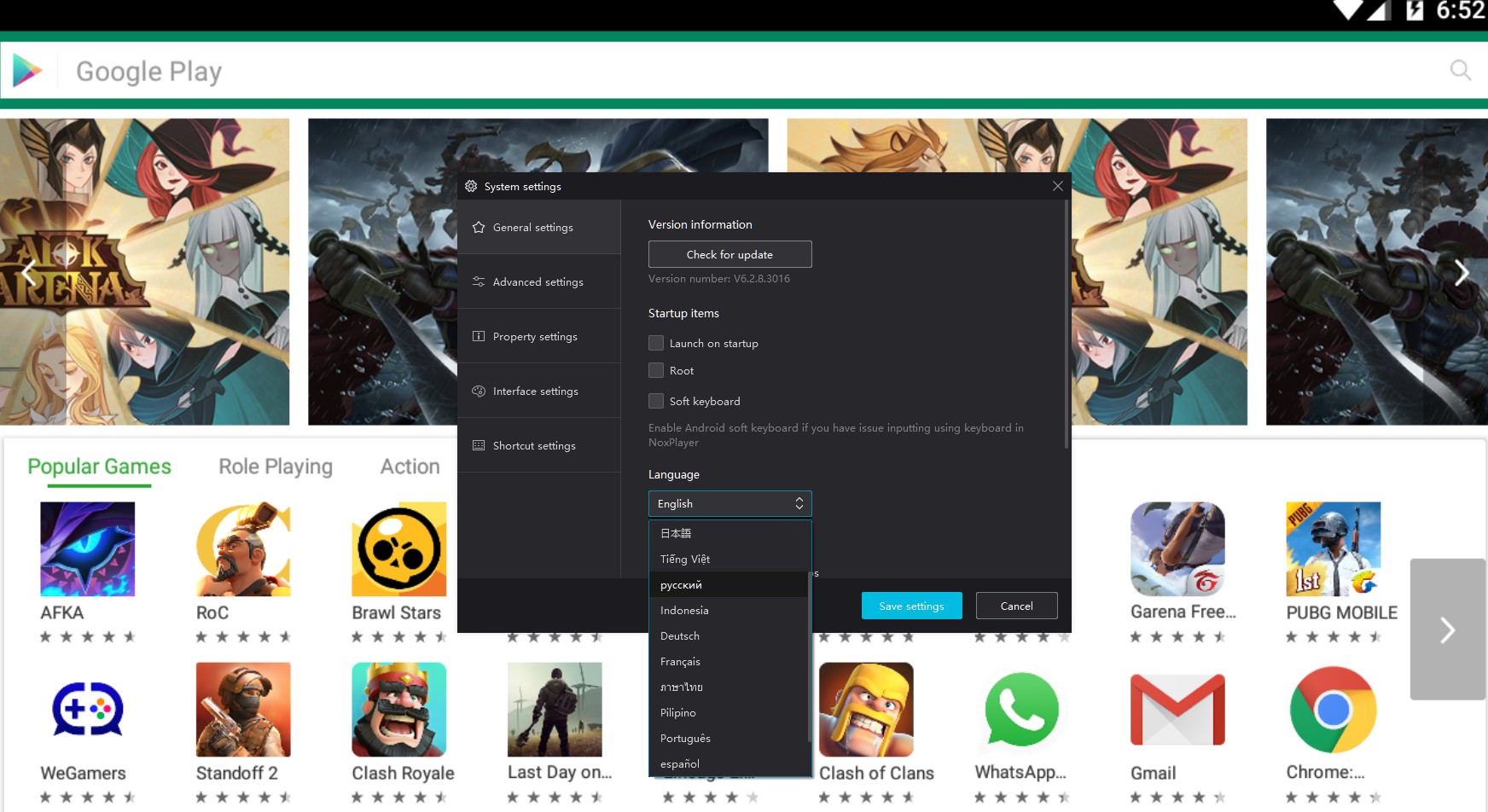Open the Clash Royale app icon
The height and width of the screenshot is (812, 1488).
pos(398,710)
